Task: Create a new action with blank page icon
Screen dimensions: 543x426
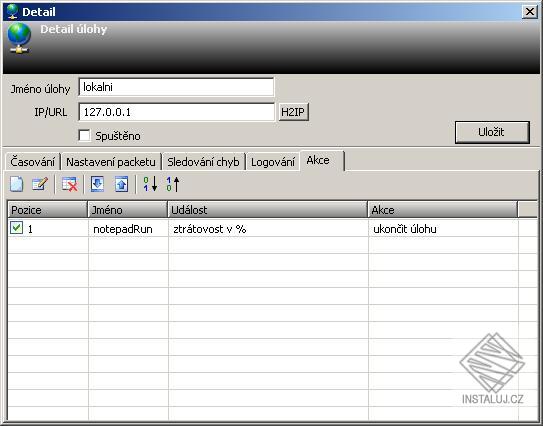Action: 16,184
